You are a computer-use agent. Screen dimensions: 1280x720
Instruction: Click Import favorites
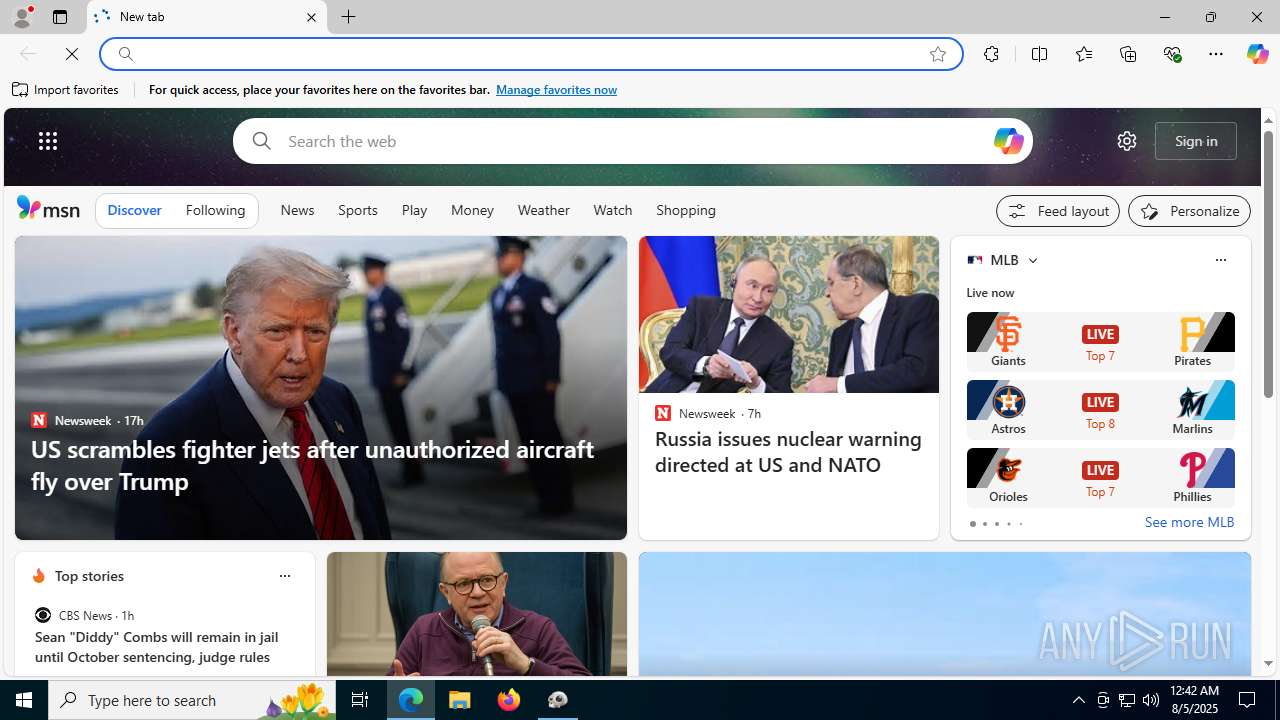tap(66, 90)
